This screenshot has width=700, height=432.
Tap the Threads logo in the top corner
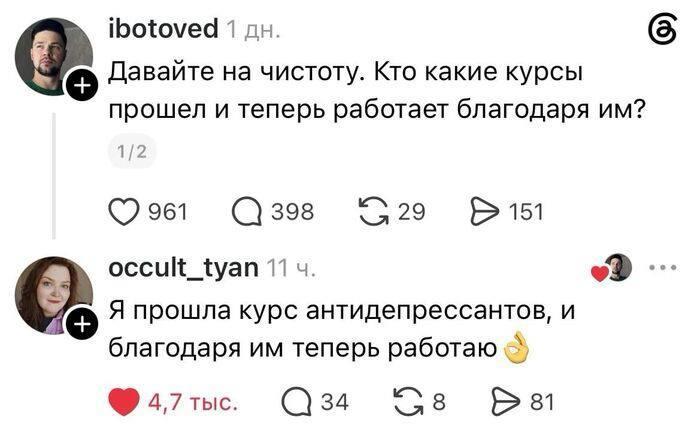click(662, 29)
